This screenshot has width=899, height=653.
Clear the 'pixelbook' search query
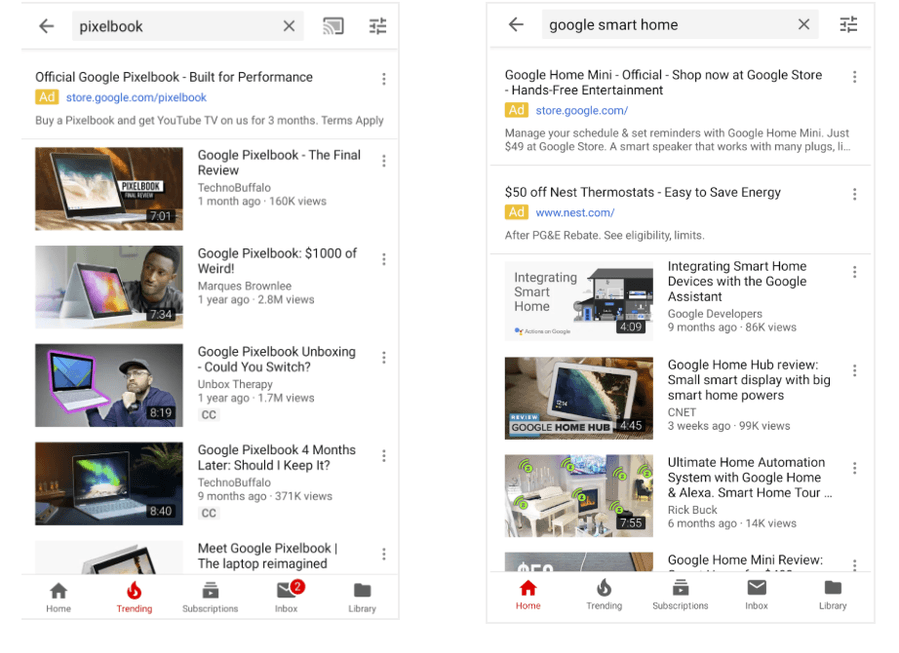(x=289, y=26)
